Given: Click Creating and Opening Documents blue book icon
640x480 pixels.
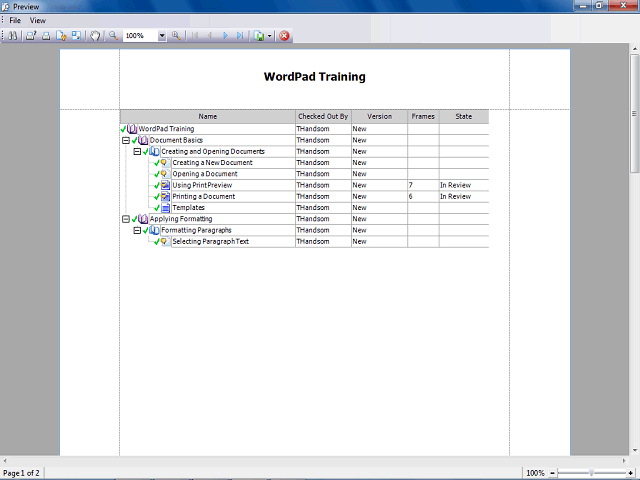Looking at the screenshot, I should tap(154, 151).
